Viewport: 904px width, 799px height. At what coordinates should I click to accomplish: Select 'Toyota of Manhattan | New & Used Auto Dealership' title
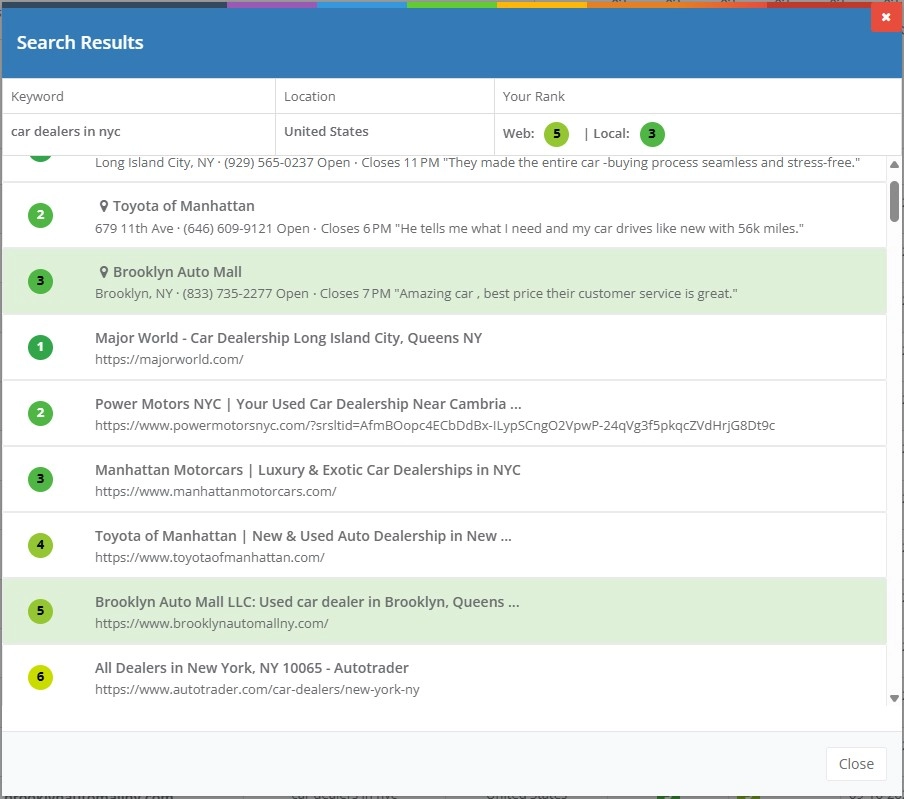click(303, 536)
